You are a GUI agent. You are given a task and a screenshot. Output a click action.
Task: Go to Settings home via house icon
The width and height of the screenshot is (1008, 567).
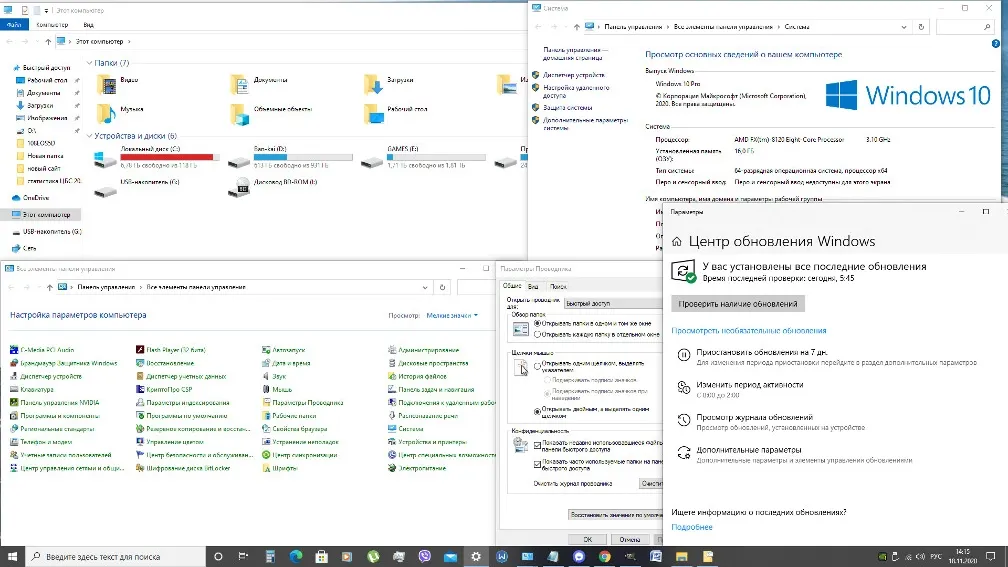click(x=676, y=242)
